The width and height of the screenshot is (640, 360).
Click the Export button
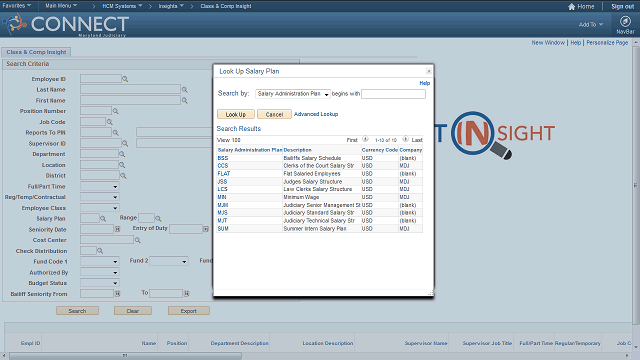point(189,311)
